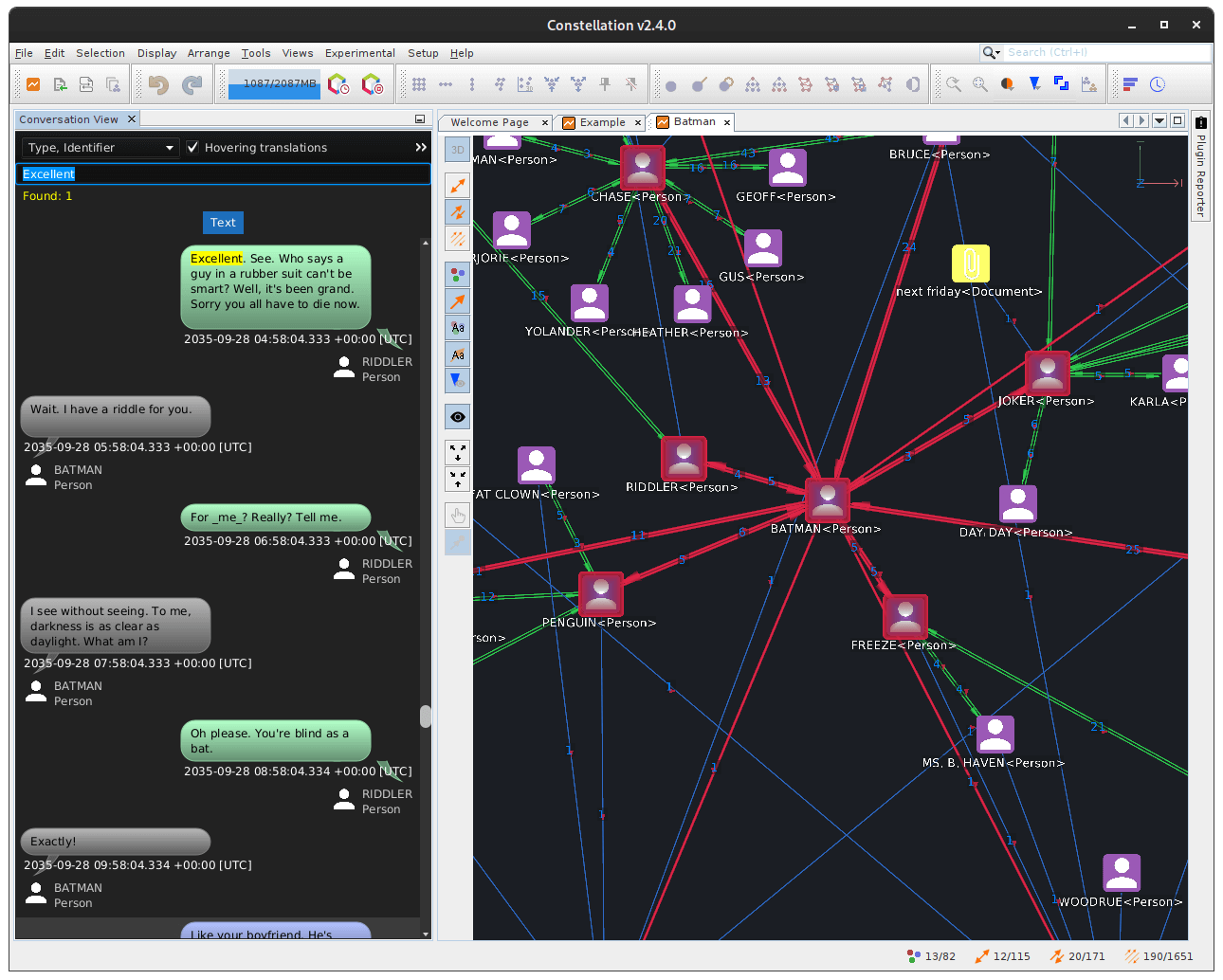The width and height of the screenshot is (1223, 980).
Task: Close the Batman tab
Action: tap(727, 122)
